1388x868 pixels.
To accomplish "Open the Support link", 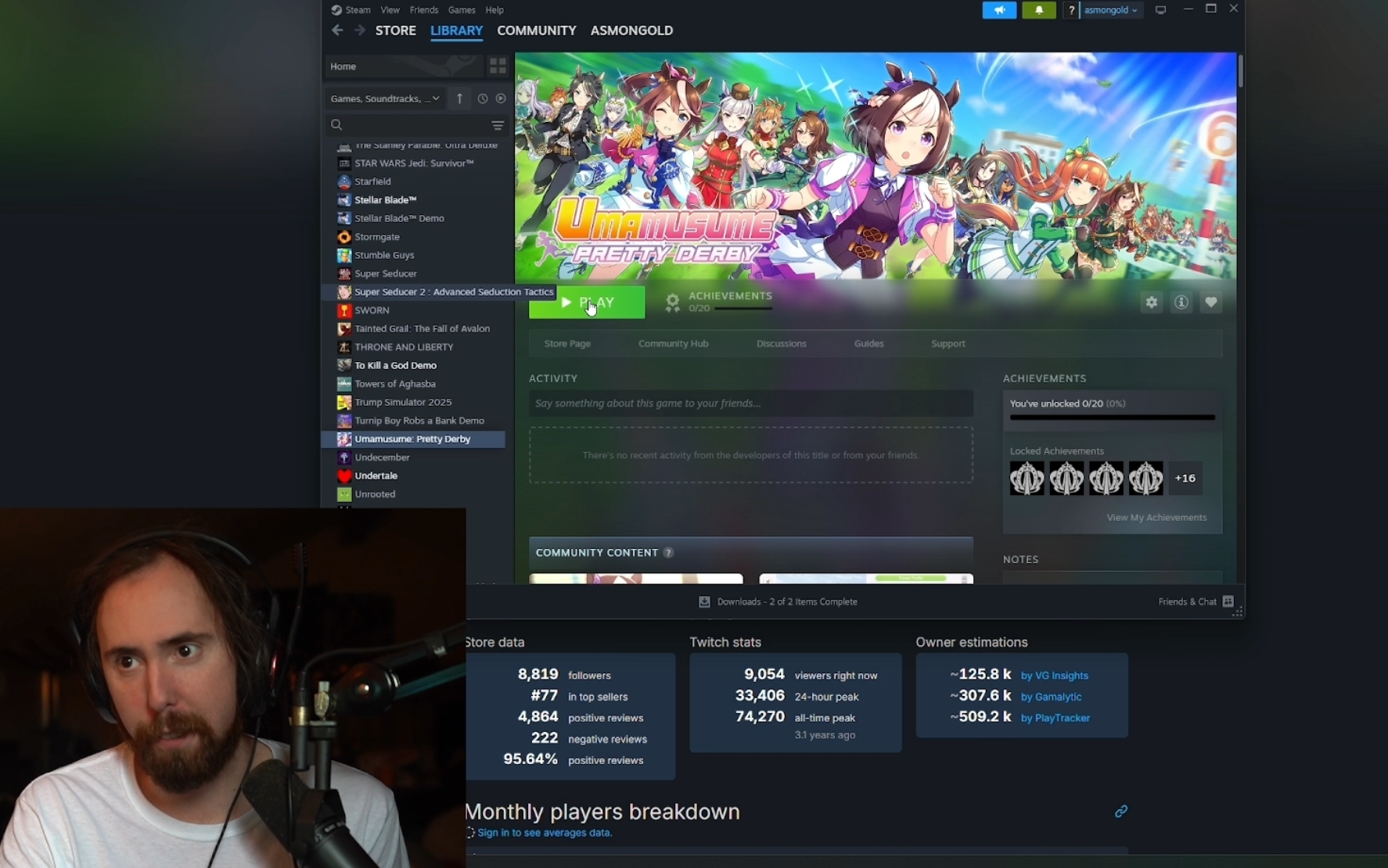I will coord(948,344).
